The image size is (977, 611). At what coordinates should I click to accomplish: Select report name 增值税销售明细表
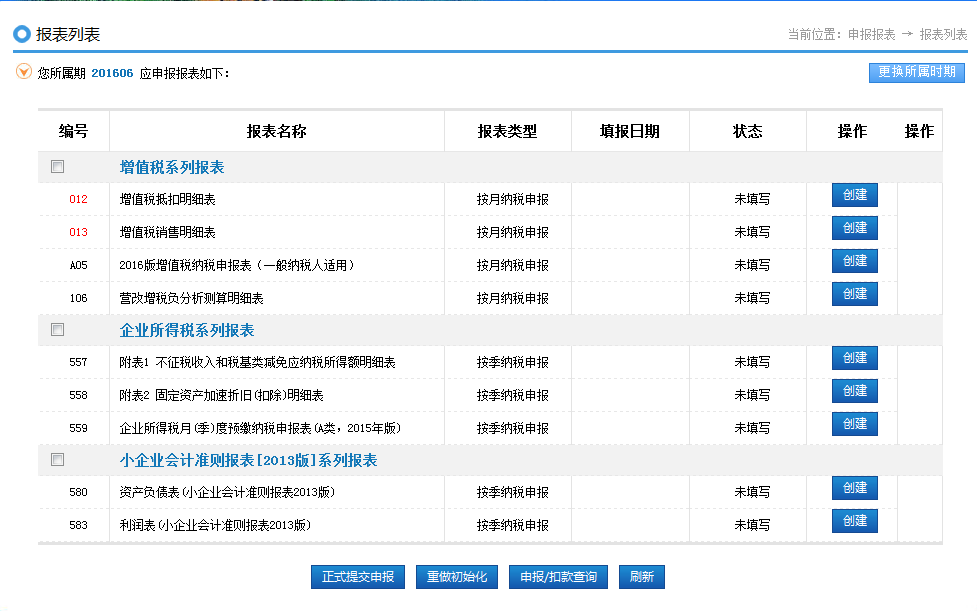(x=168, y=232)
